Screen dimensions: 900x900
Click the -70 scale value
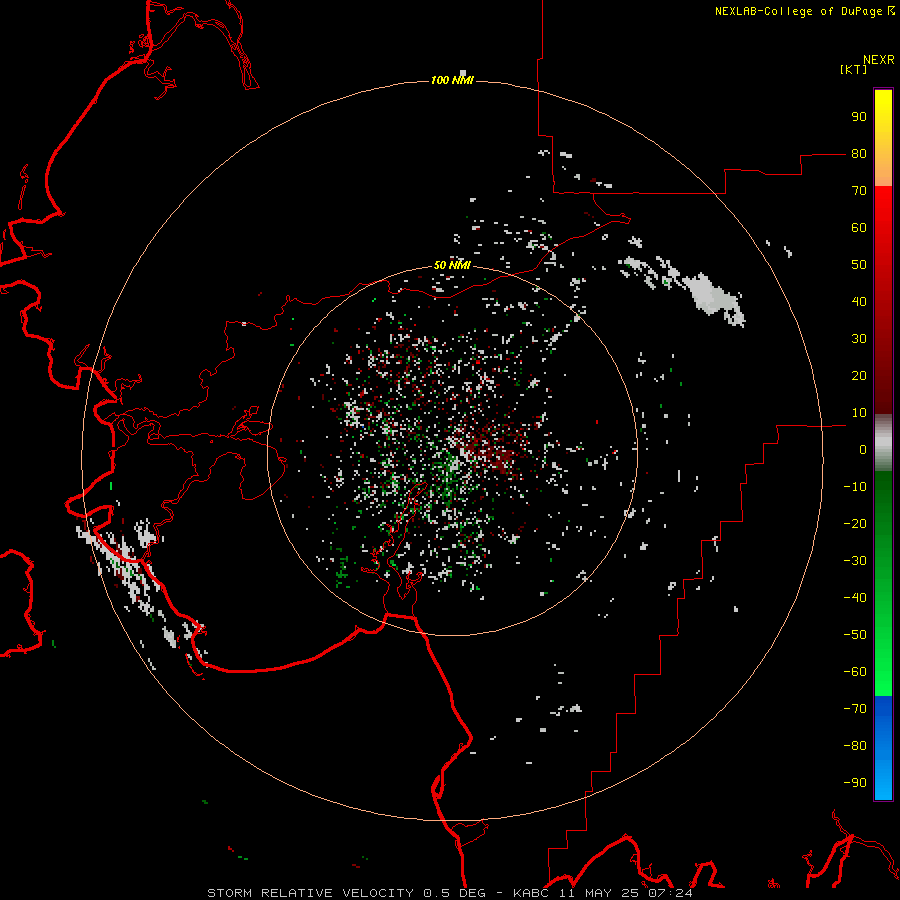click(855, 709)
